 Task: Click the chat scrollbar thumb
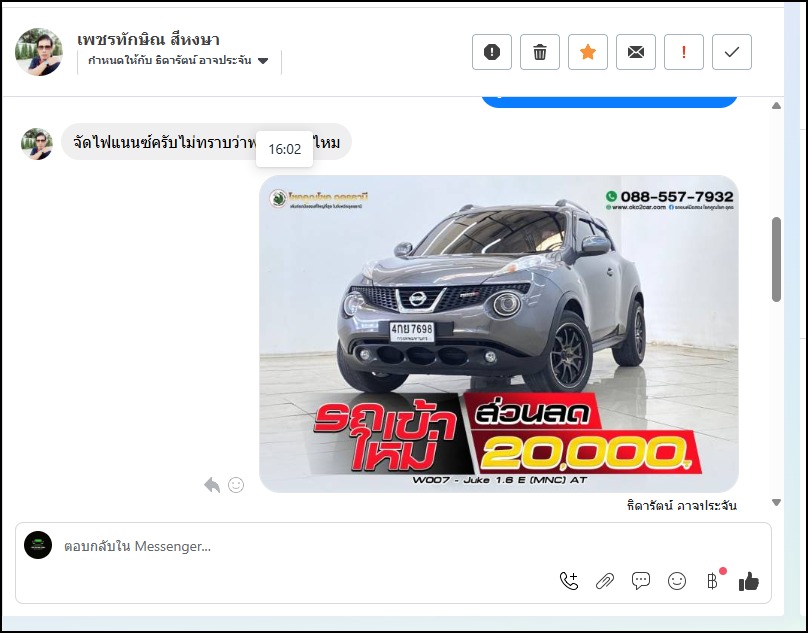(x=776, y=259)
